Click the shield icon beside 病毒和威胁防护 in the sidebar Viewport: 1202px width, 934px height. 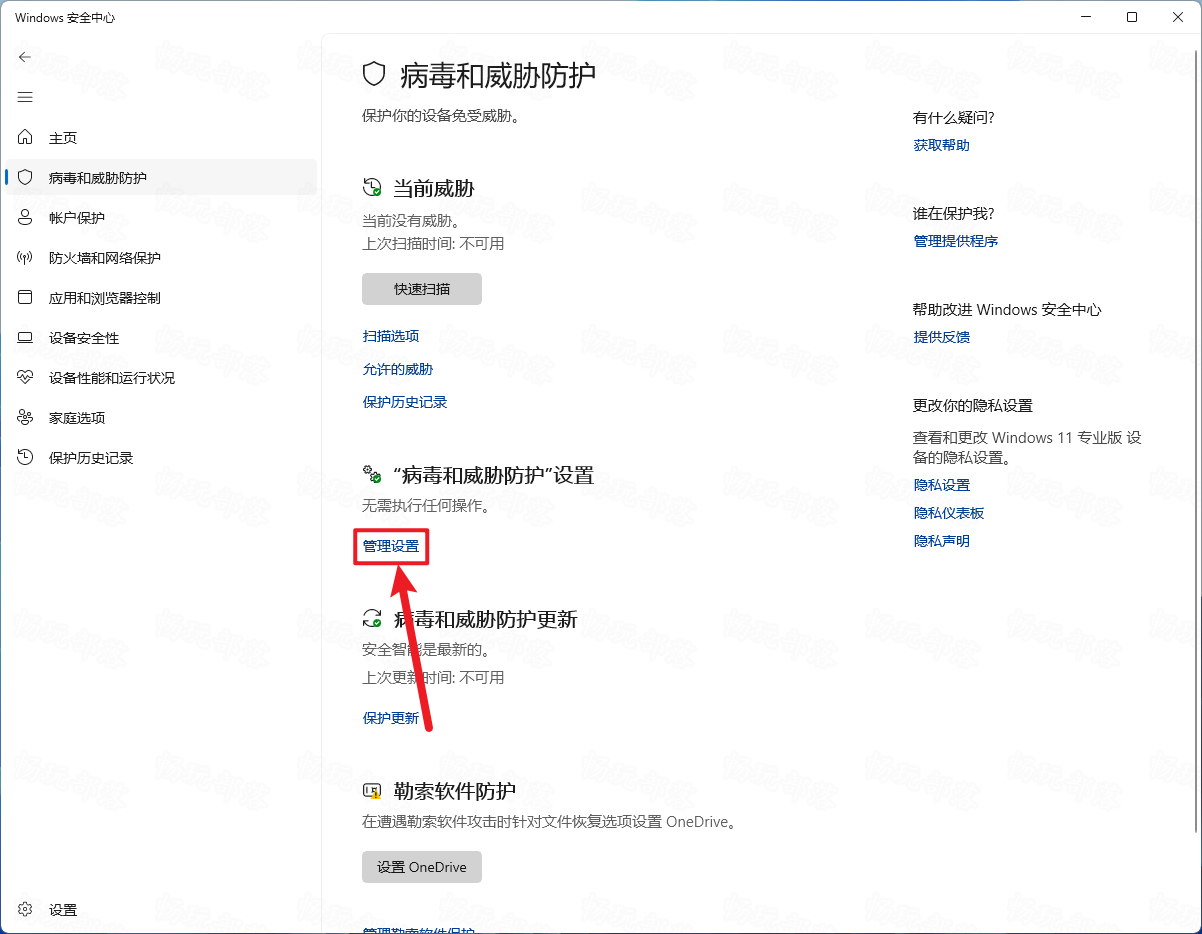point(26,178)
